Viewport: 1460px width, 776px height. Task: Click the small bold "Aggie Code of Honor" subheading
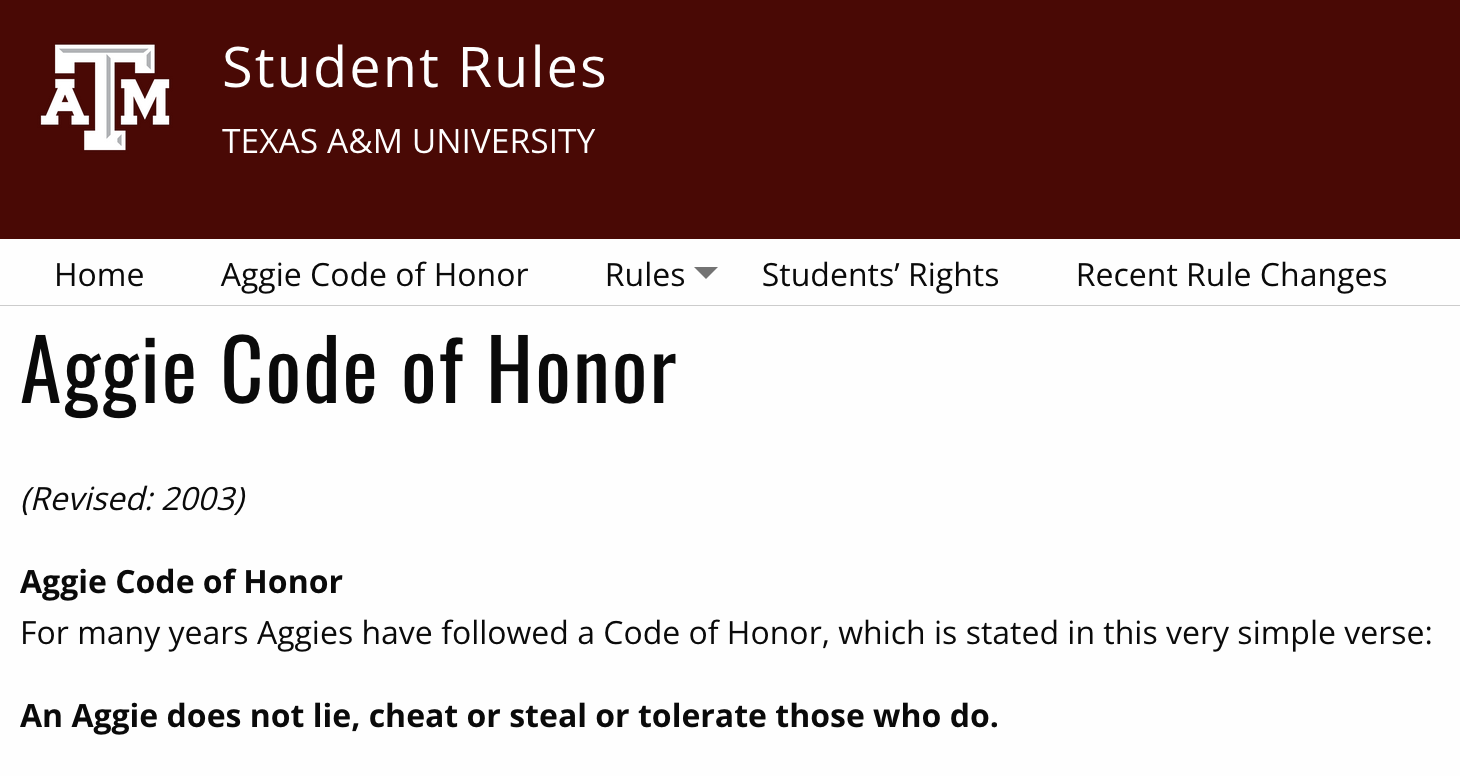181,582
